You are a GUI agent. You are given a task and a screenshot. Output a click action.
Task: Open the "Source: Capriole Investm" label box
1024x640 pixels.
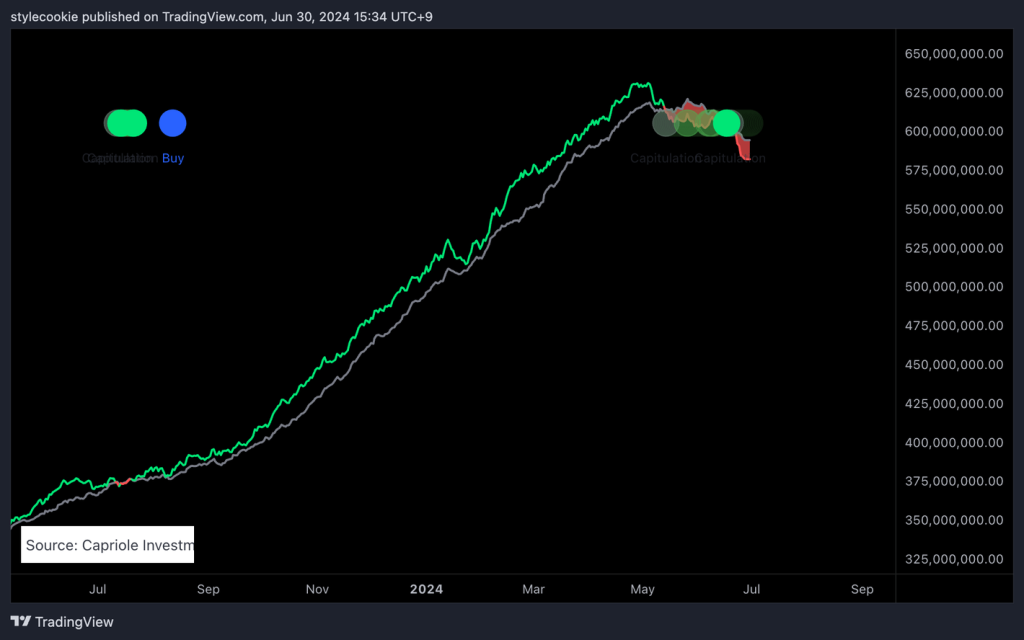tap(108, 545)
